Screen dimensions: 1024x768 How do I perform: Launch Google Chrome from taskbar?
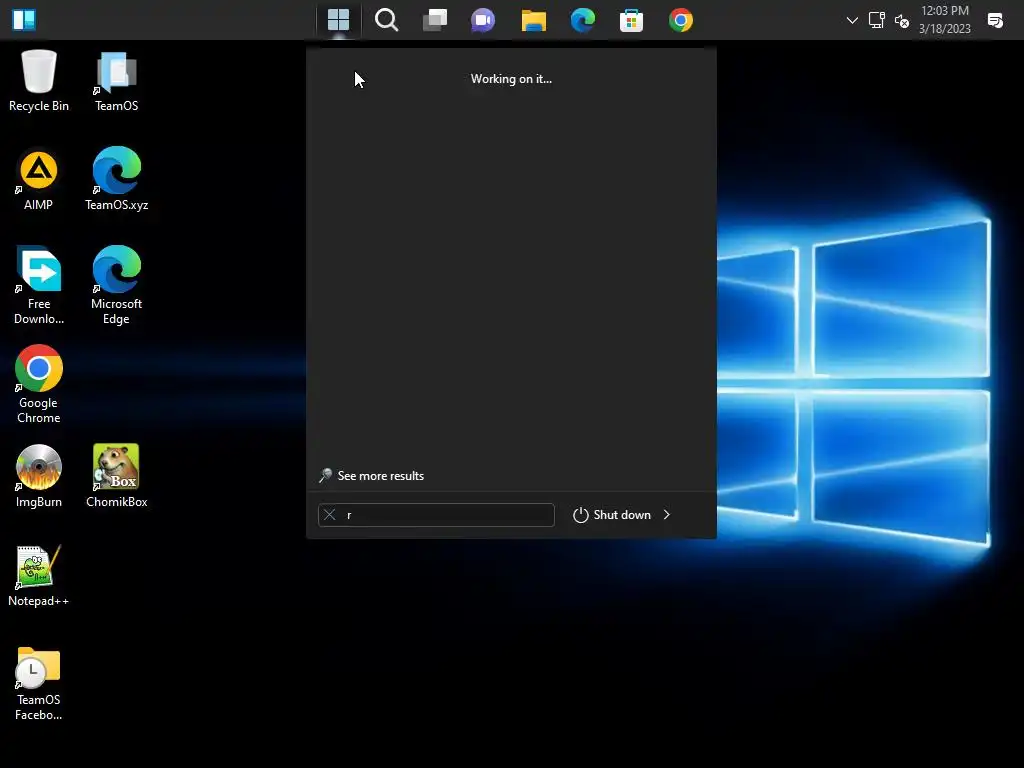click(680, 20)
